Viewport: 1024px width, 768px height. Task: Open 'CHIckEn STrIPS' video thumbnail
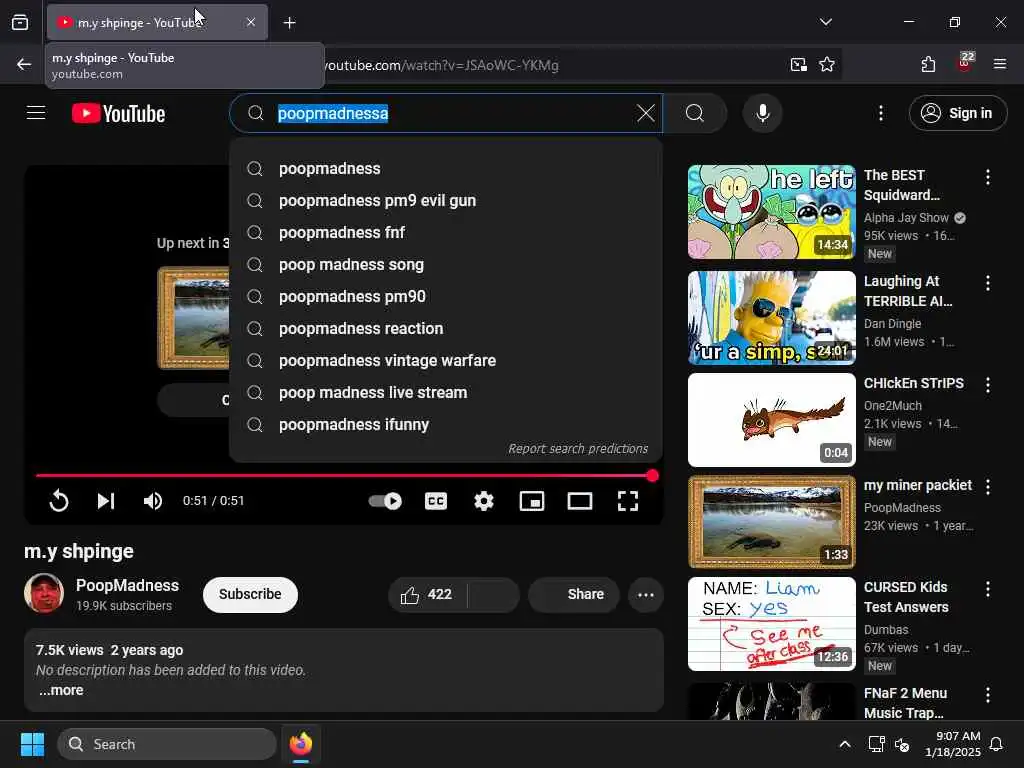[x=771, y=420]
